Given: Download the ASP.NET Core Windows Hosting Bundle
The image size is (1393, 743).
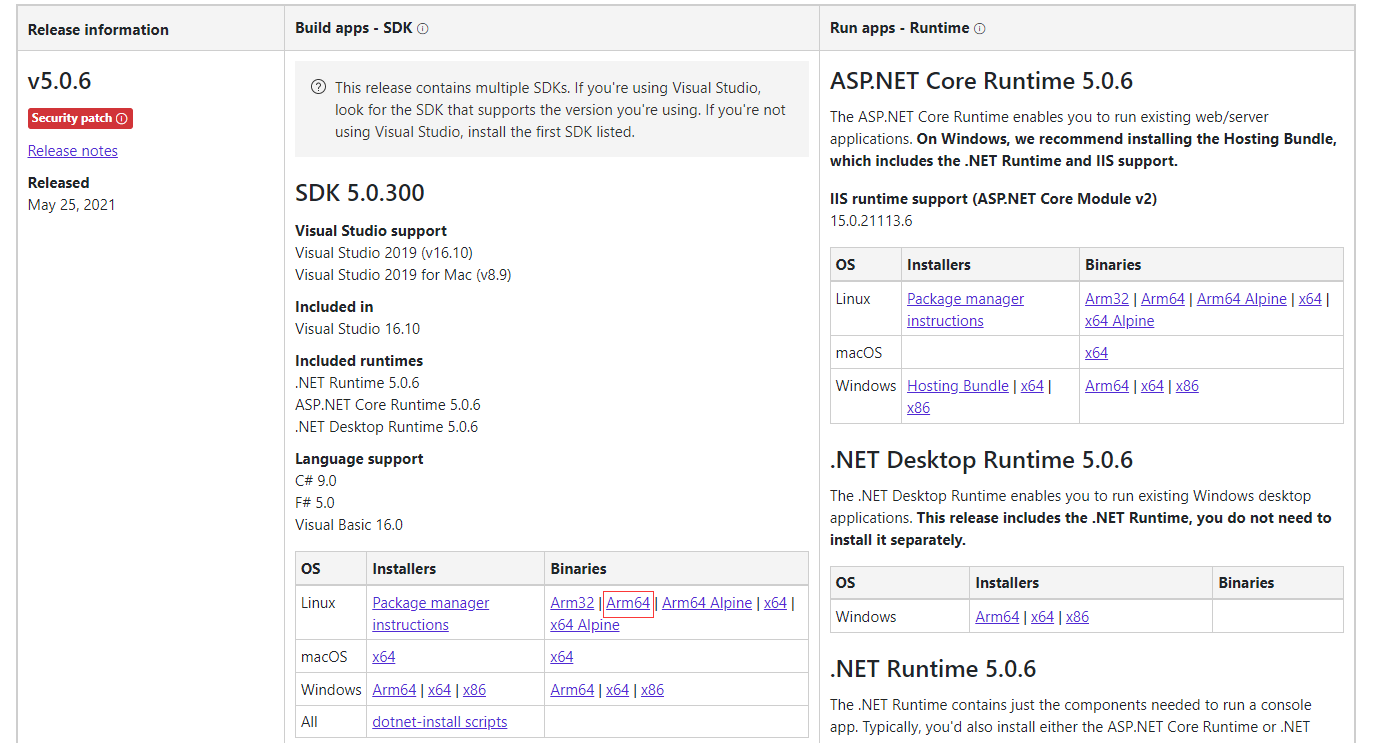Looking at the screenshot, I should (x=958, y=386).
